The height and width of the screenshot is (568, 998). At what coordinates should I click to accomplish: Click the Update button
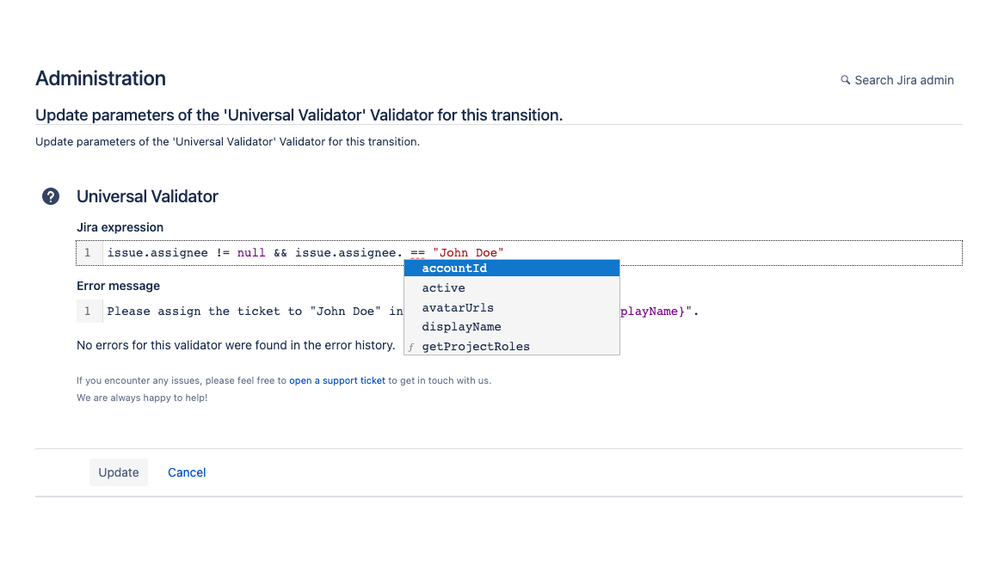pos(118,472)
